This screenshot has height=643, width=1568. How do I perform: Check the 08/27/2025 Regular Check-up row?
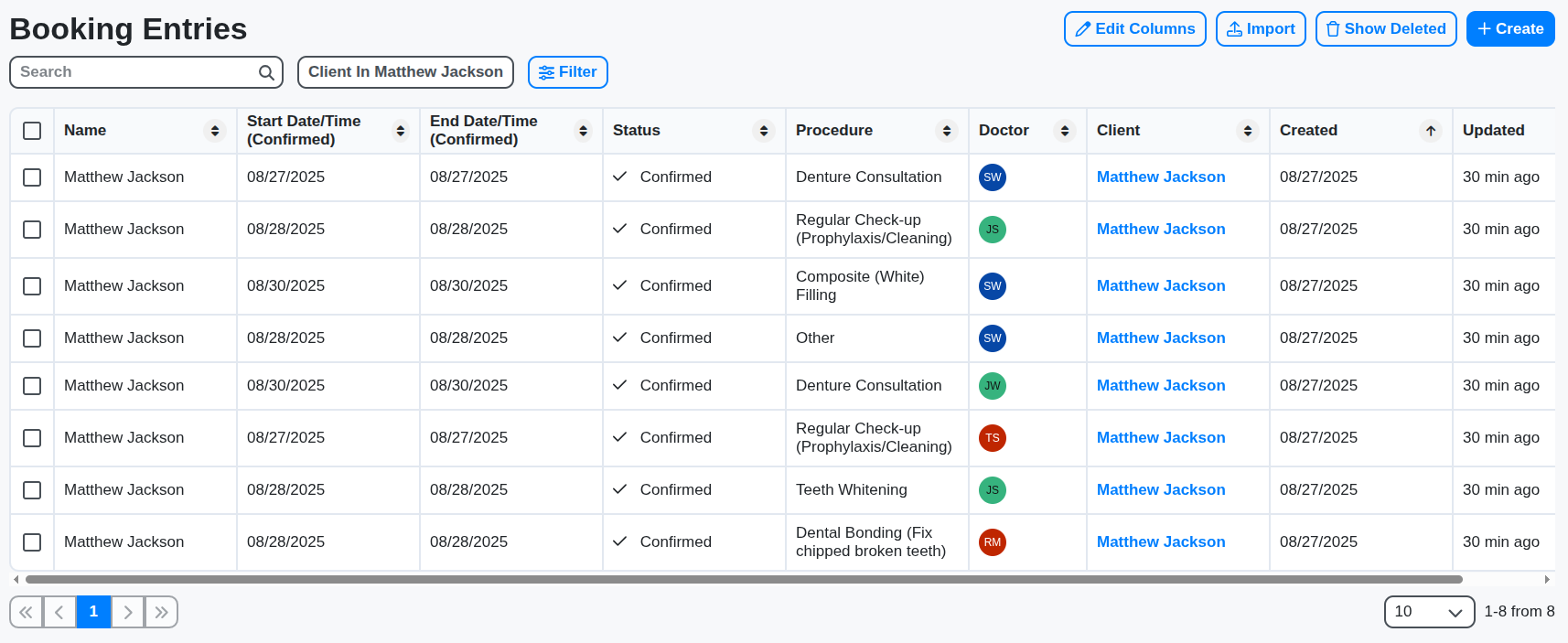32,438
